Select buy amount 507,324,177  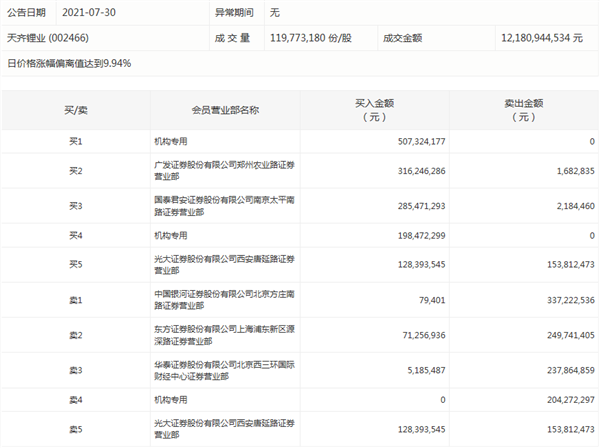point(422,142)
